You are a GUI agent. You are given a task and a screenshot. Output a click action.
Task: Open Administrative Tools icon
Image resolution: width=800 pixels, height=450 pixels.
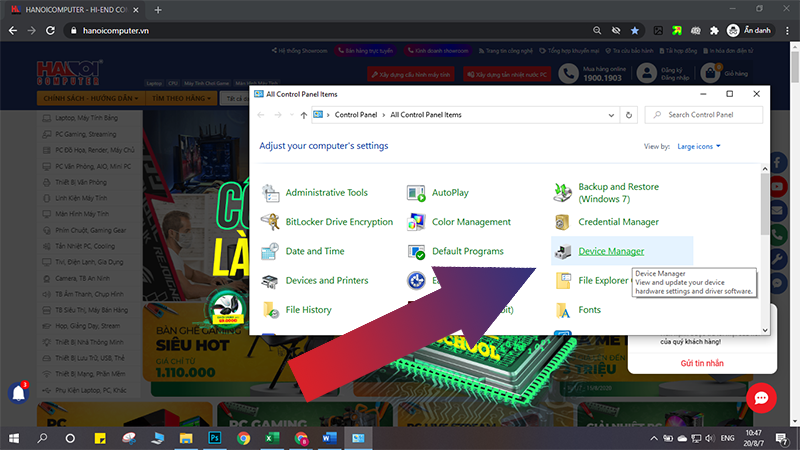coord(270,193)
